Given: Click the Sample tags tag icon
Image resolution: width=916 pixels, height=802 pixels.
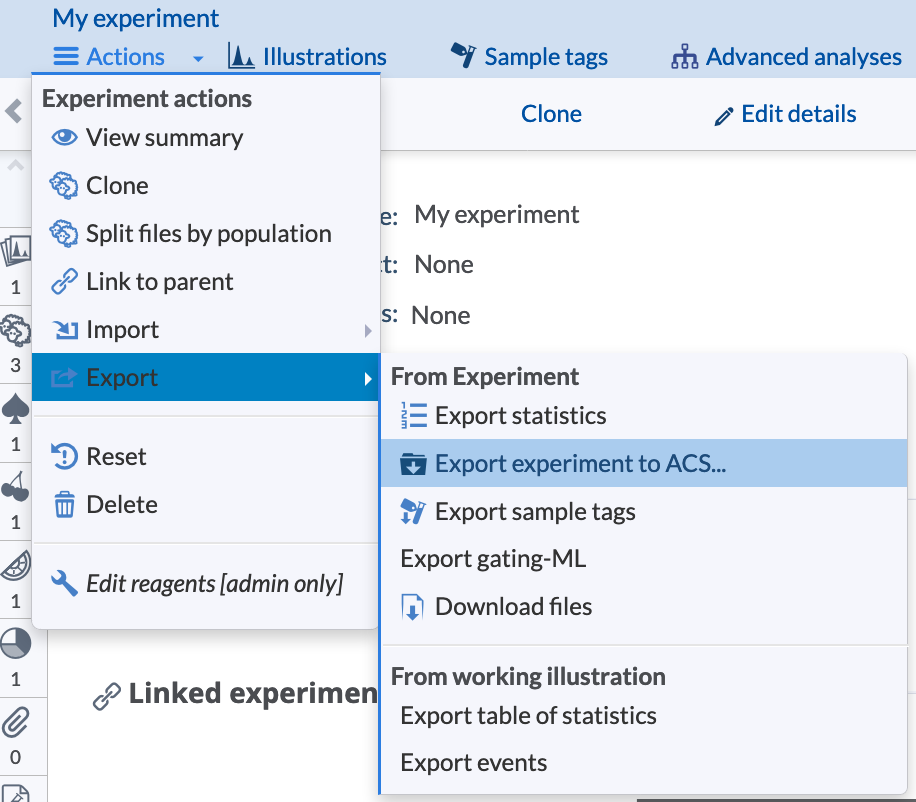Looking at the screenshot, I should click(463, 55).
